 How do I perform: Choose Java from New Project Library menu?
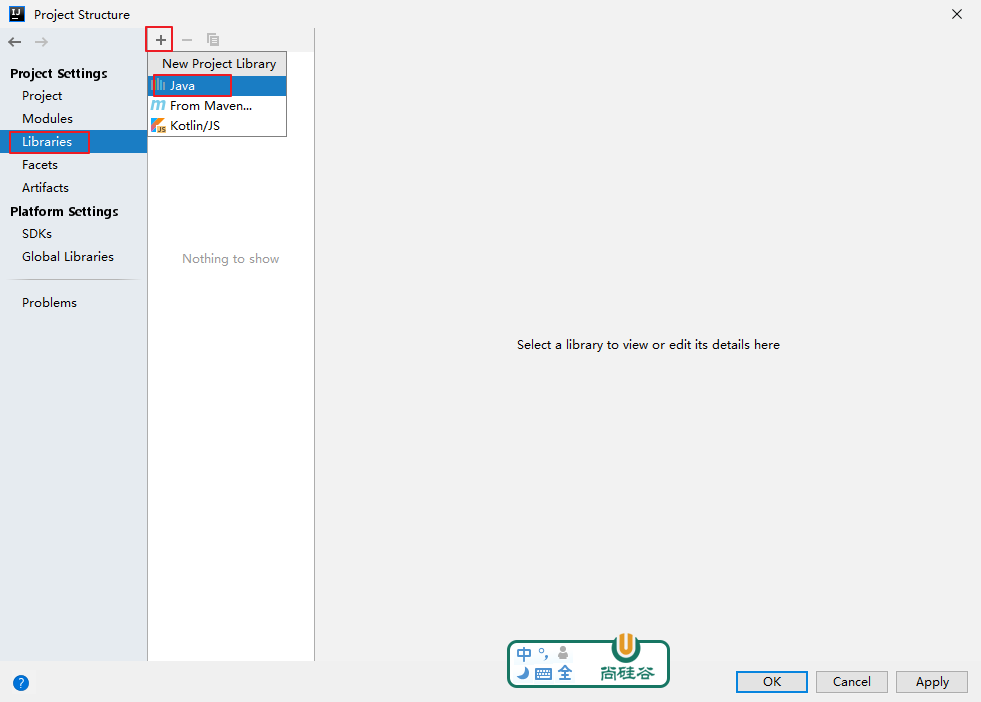click(217, 86)
